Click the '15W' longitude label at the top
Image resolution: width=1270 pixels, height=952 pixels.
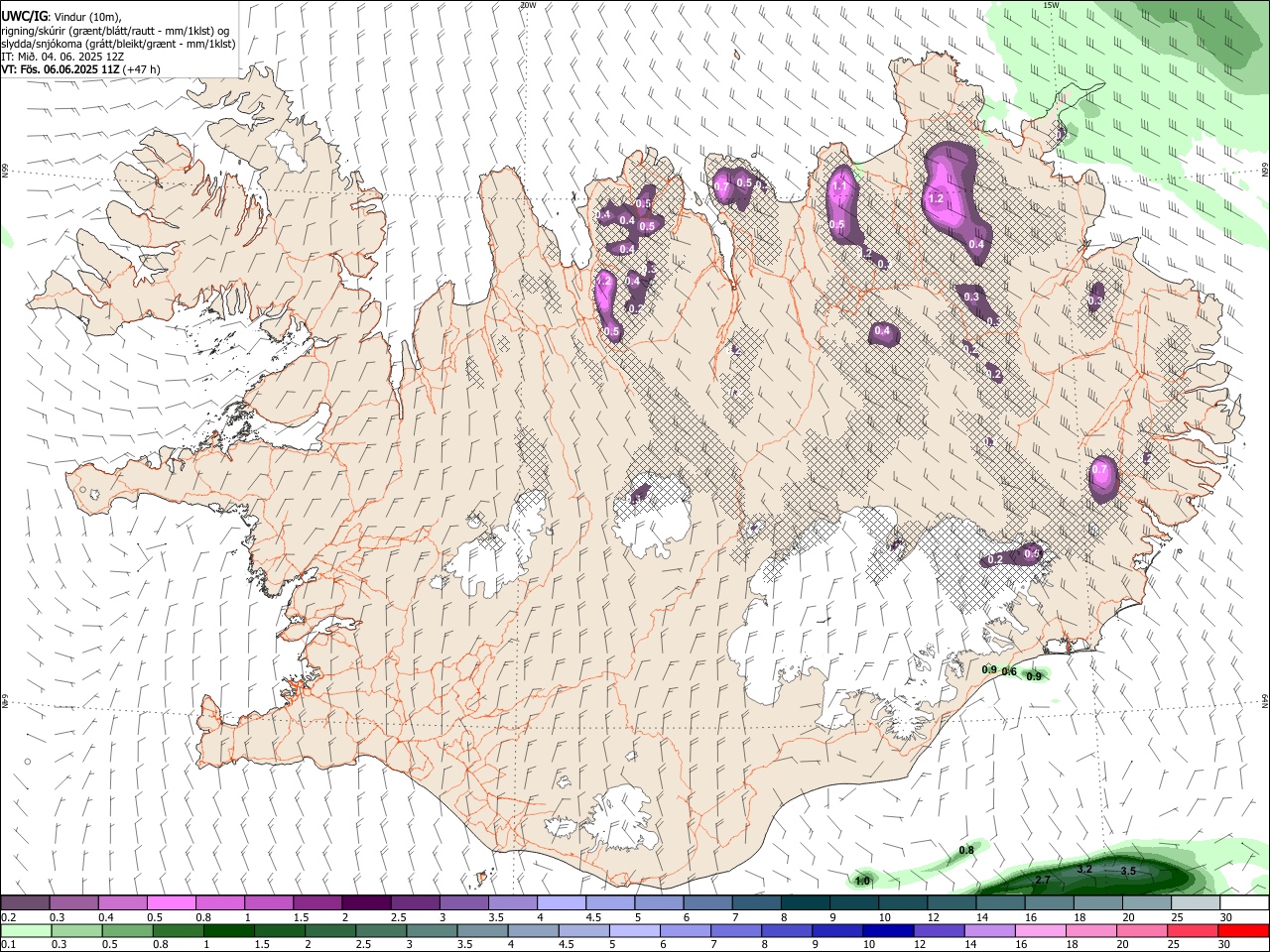1052,5
